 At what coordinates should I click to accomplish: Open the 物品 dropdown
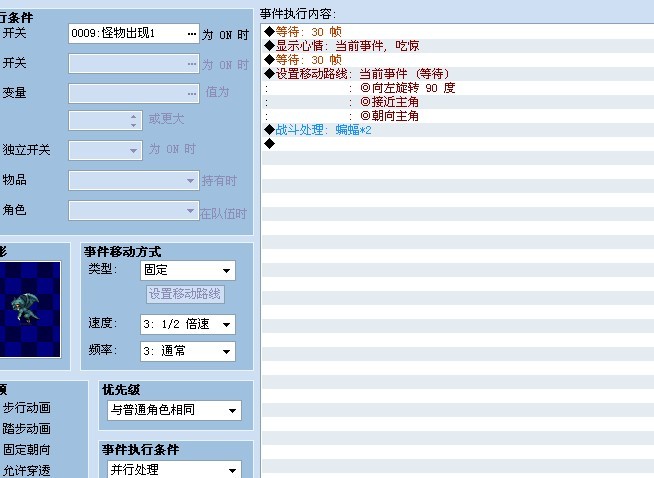(x=134, y=181)
